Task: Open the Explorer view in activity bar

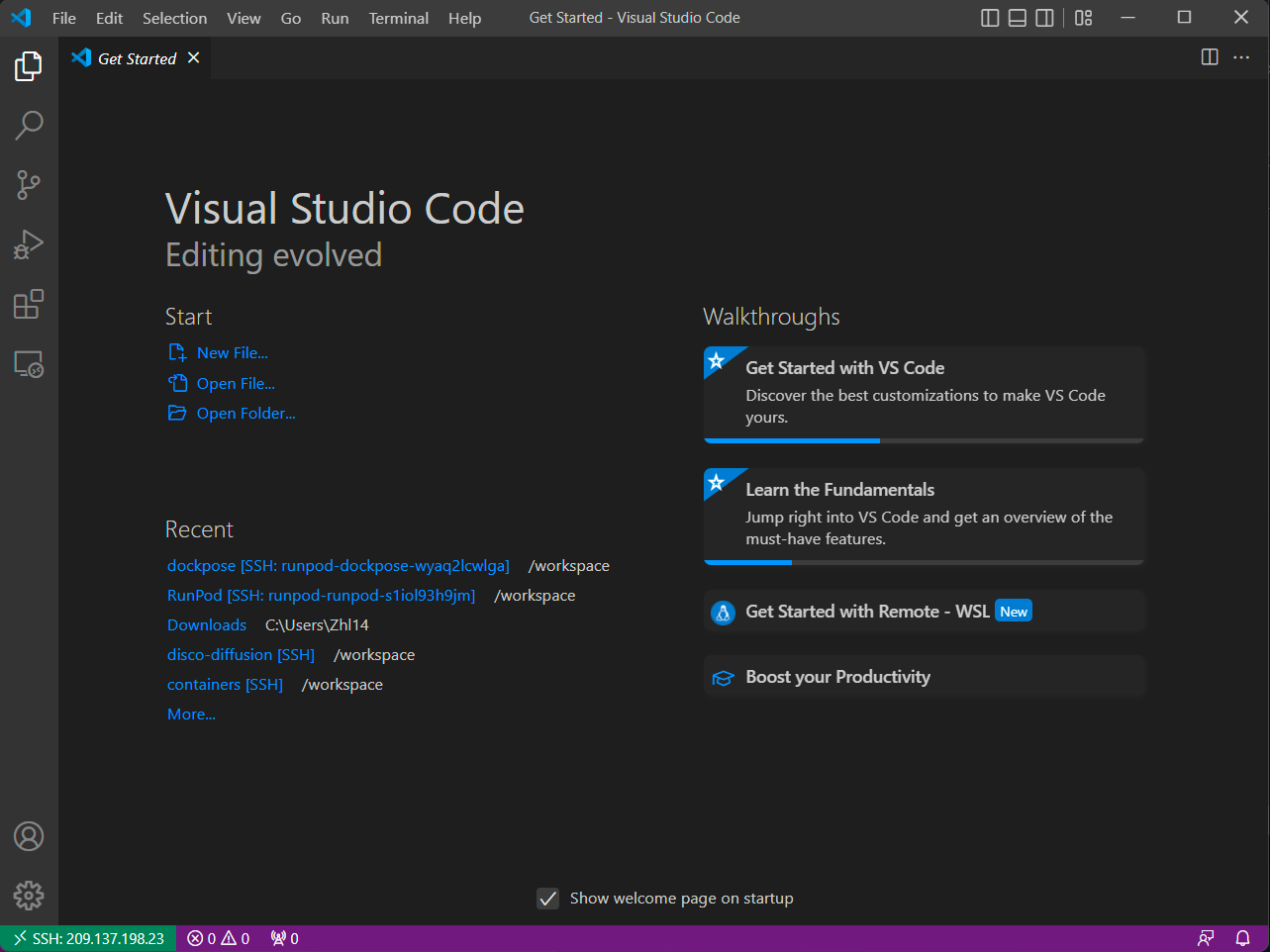Action: (29, 66)
